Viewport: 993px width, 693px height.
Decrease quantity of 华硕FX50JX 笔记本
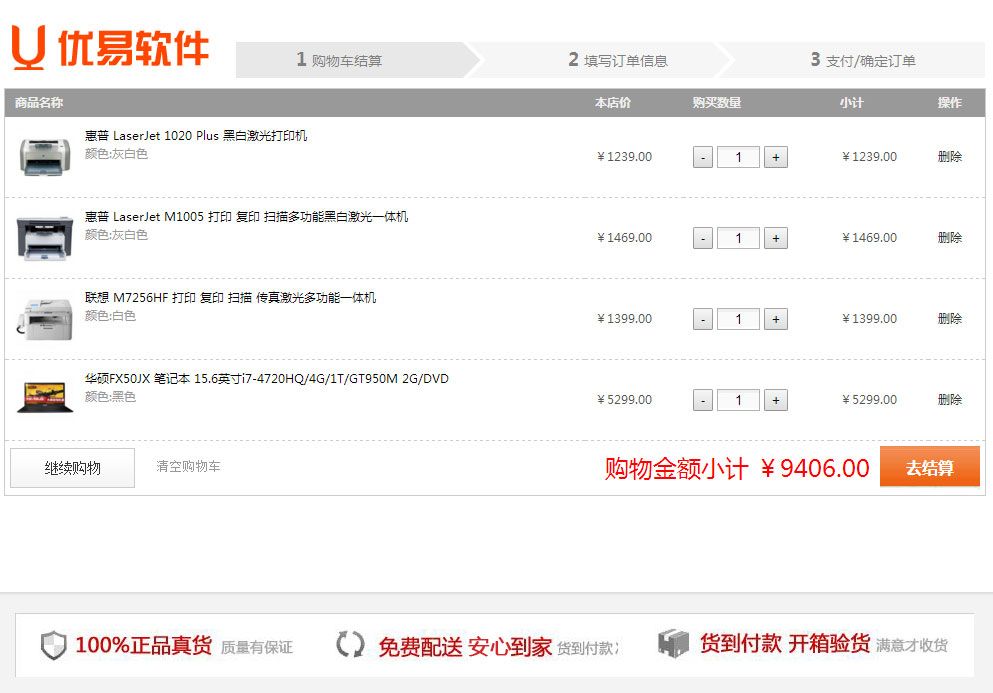[x=703, y=400]
